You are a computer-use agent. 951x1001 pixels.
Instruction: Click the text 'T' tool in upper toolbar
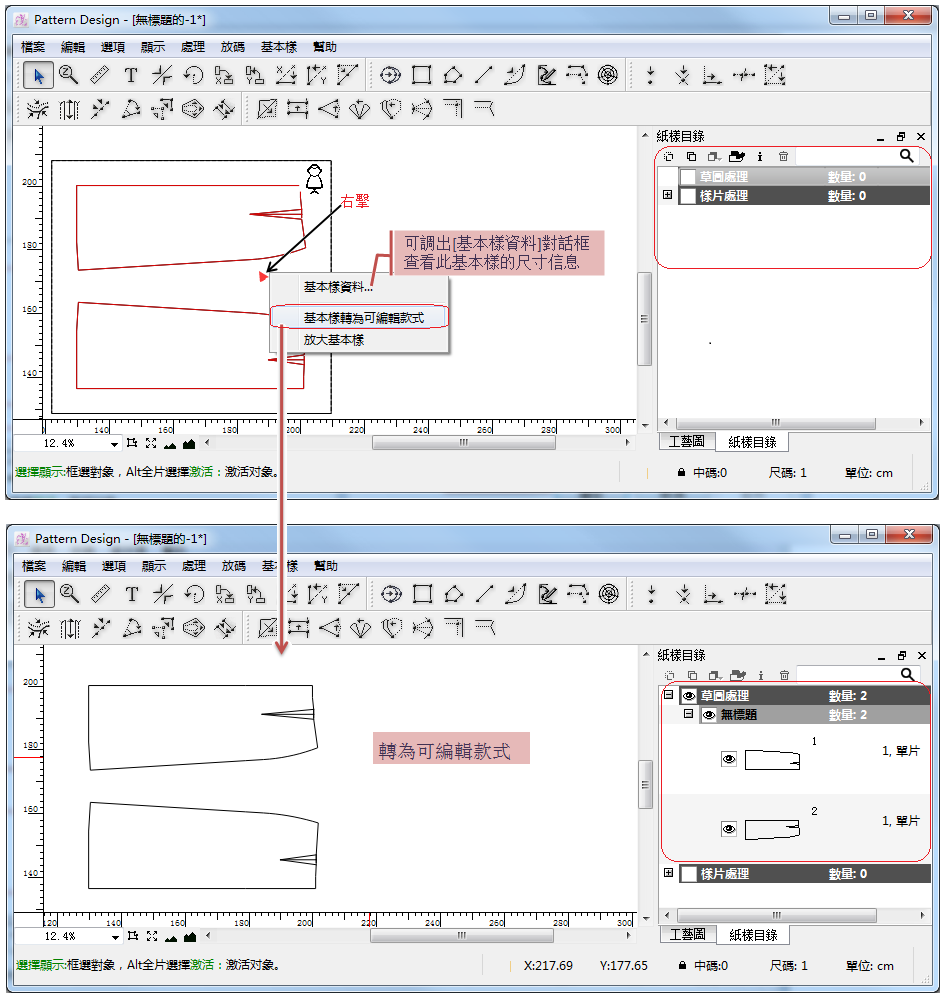coord(130,75)
